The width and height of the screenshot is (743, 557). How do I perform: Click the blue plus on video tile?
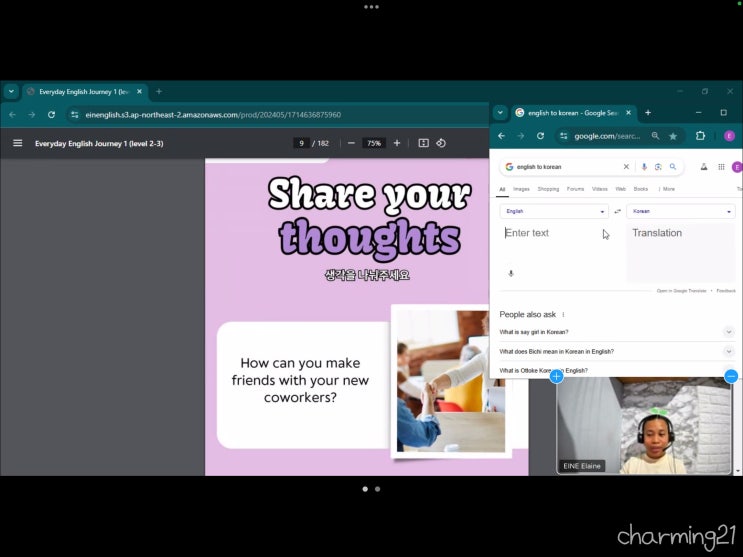point(557,376)
